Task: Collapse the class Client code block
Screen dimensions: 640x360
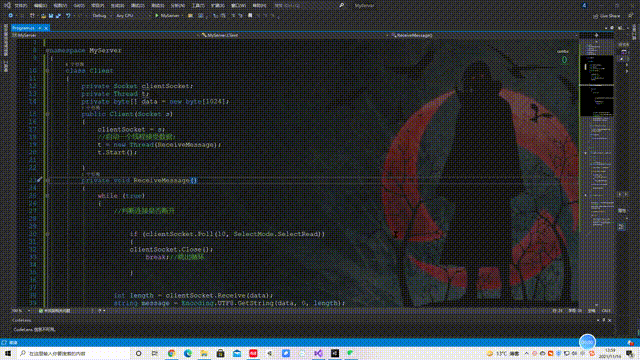Action: pos(48,71)
